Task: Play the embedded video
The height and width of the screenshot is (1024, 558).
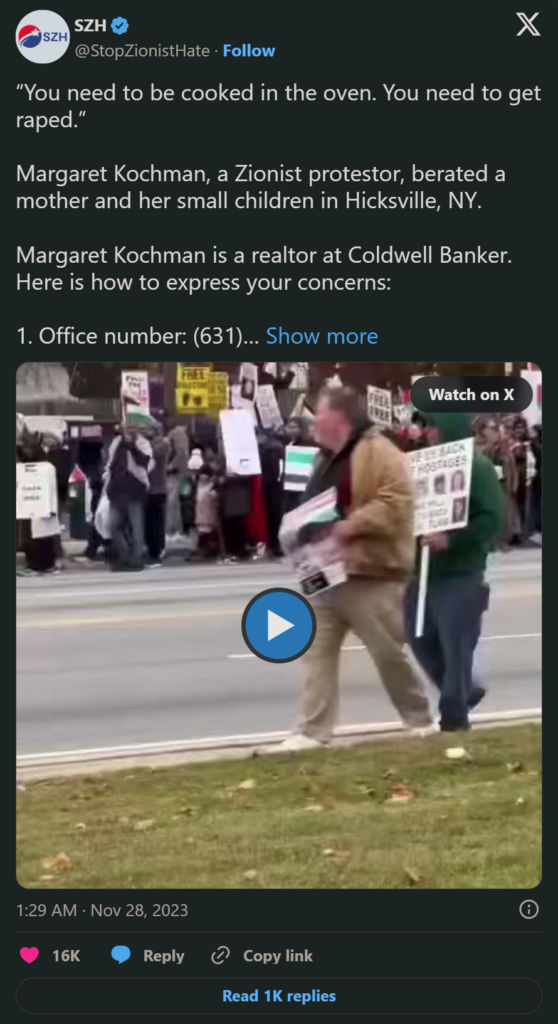Action: [279, 626]
